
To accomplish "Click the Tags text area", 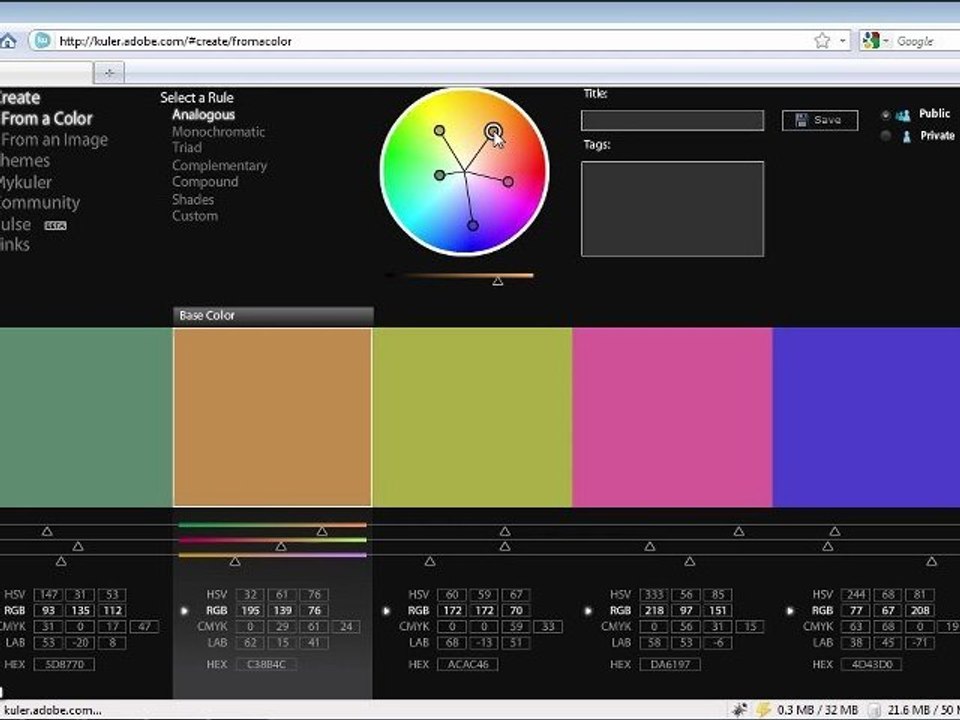I will pyautogui.click(x=672, y=209).
